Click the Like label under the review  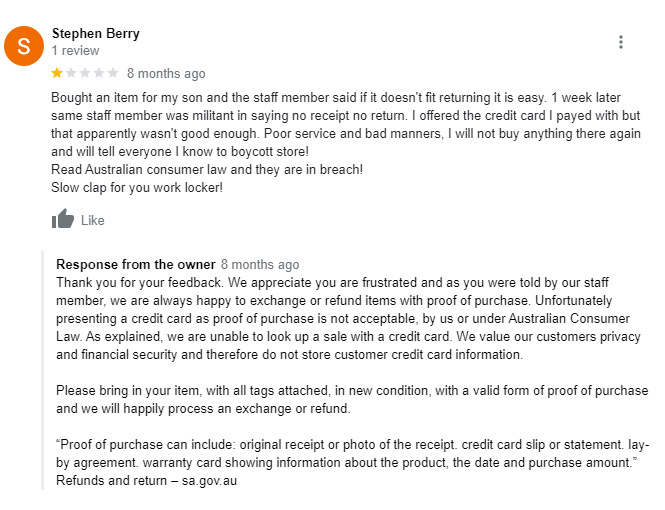point(92,220)
